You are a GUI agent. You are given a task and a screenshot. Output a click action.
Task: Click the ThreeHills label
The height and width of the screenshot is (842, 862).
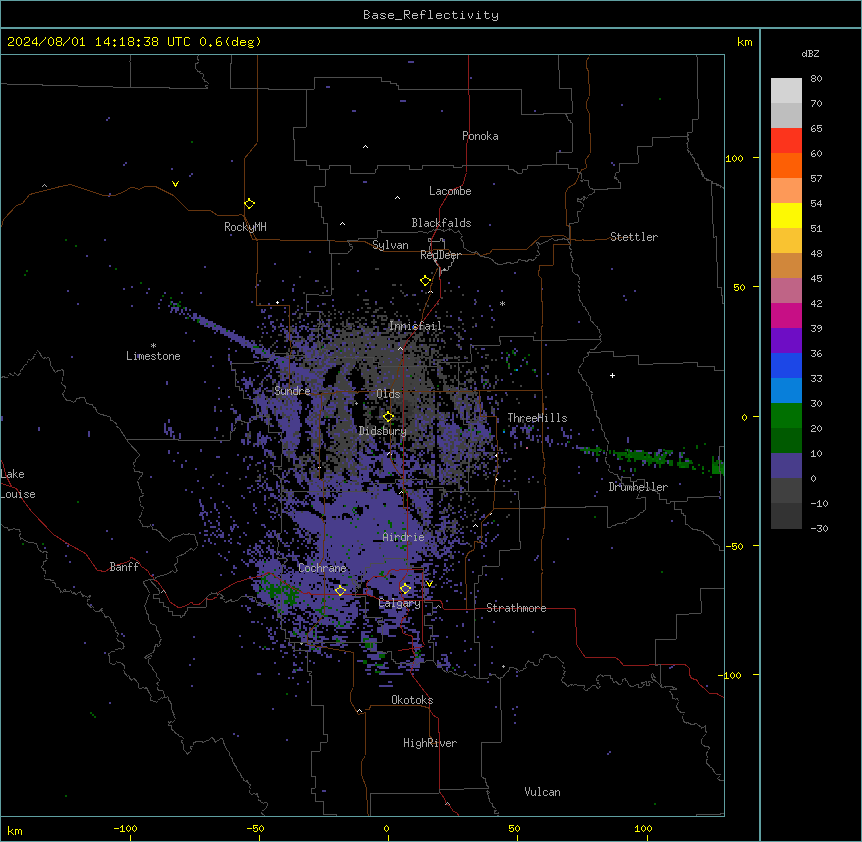point(537,418)
